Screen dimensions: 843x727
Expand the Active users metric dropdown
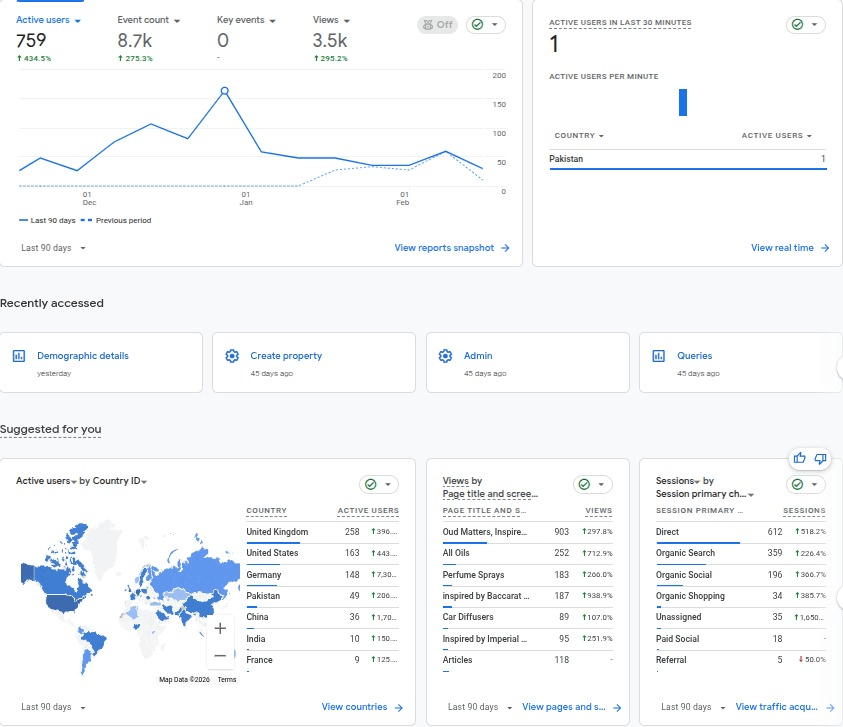[x=48, y=20]
